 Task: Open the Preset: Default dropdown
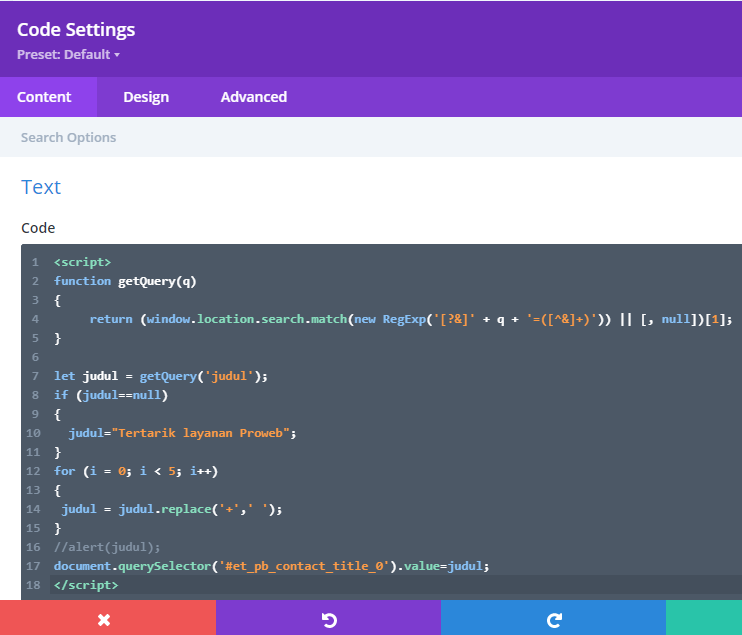pyautogui.click(x=69, y=54)
